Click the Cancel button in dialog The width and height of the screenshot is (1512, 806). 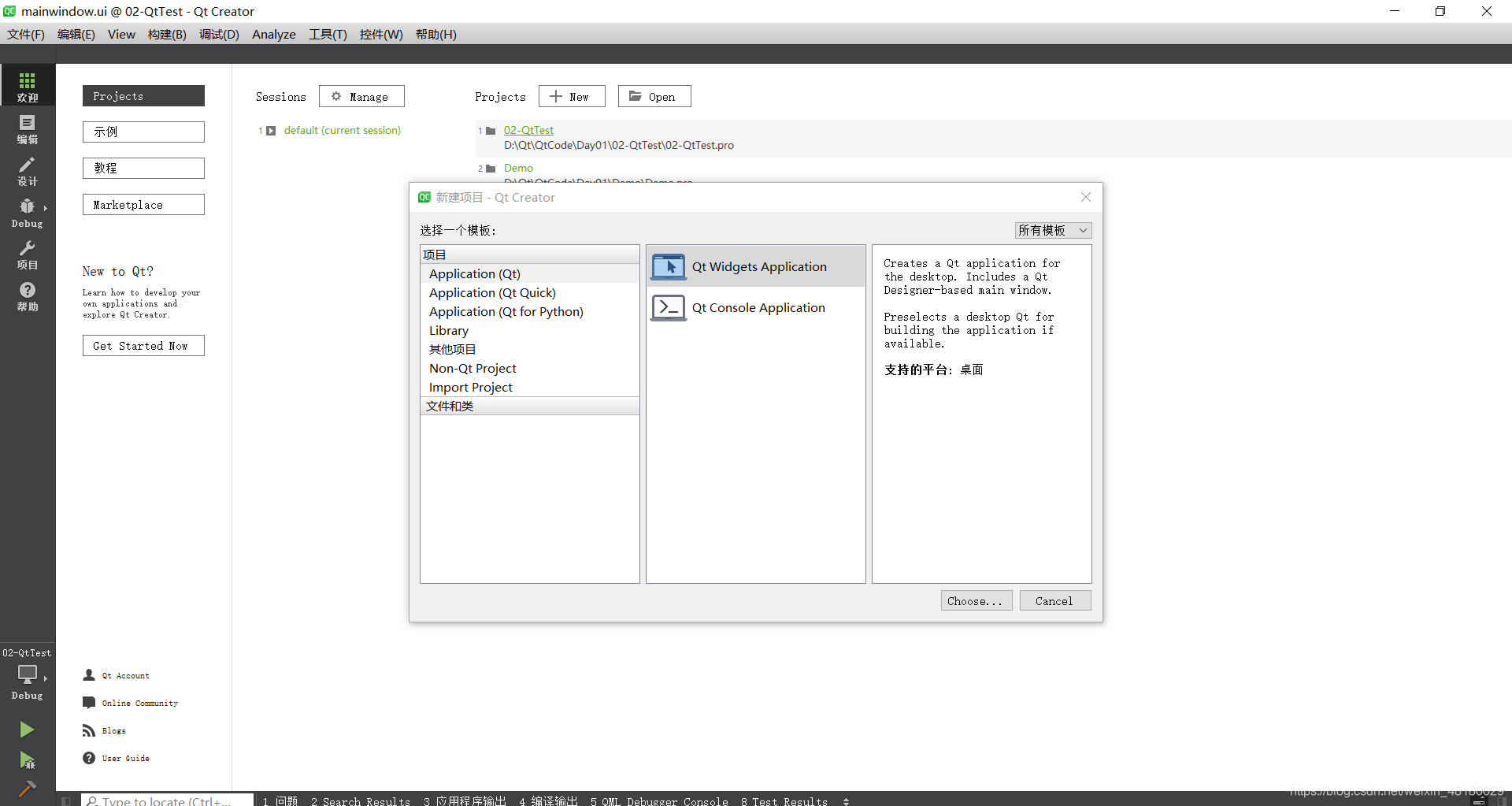point(1055,600)
